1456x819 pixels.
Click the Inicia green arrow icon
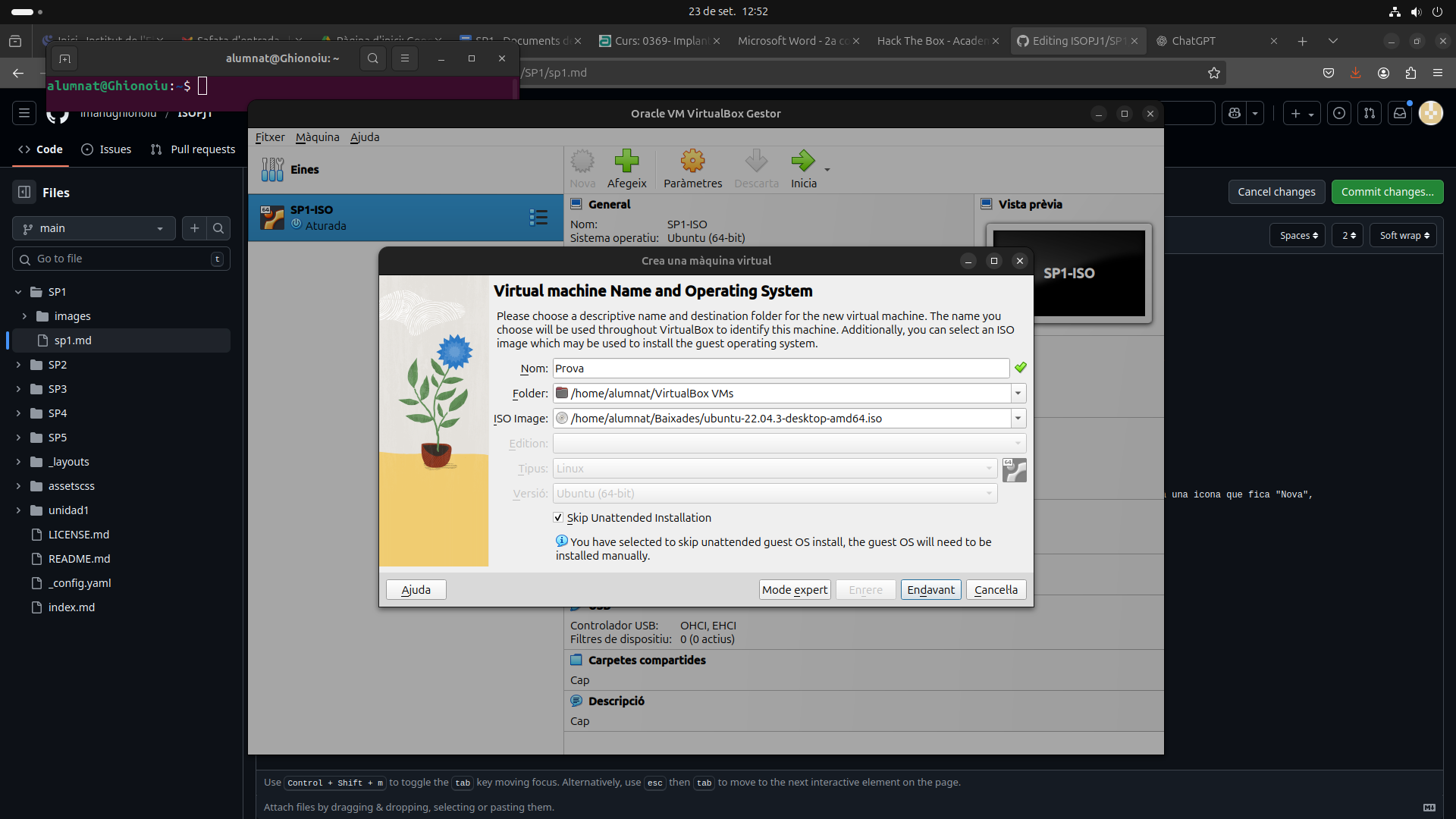click(802, 162)
